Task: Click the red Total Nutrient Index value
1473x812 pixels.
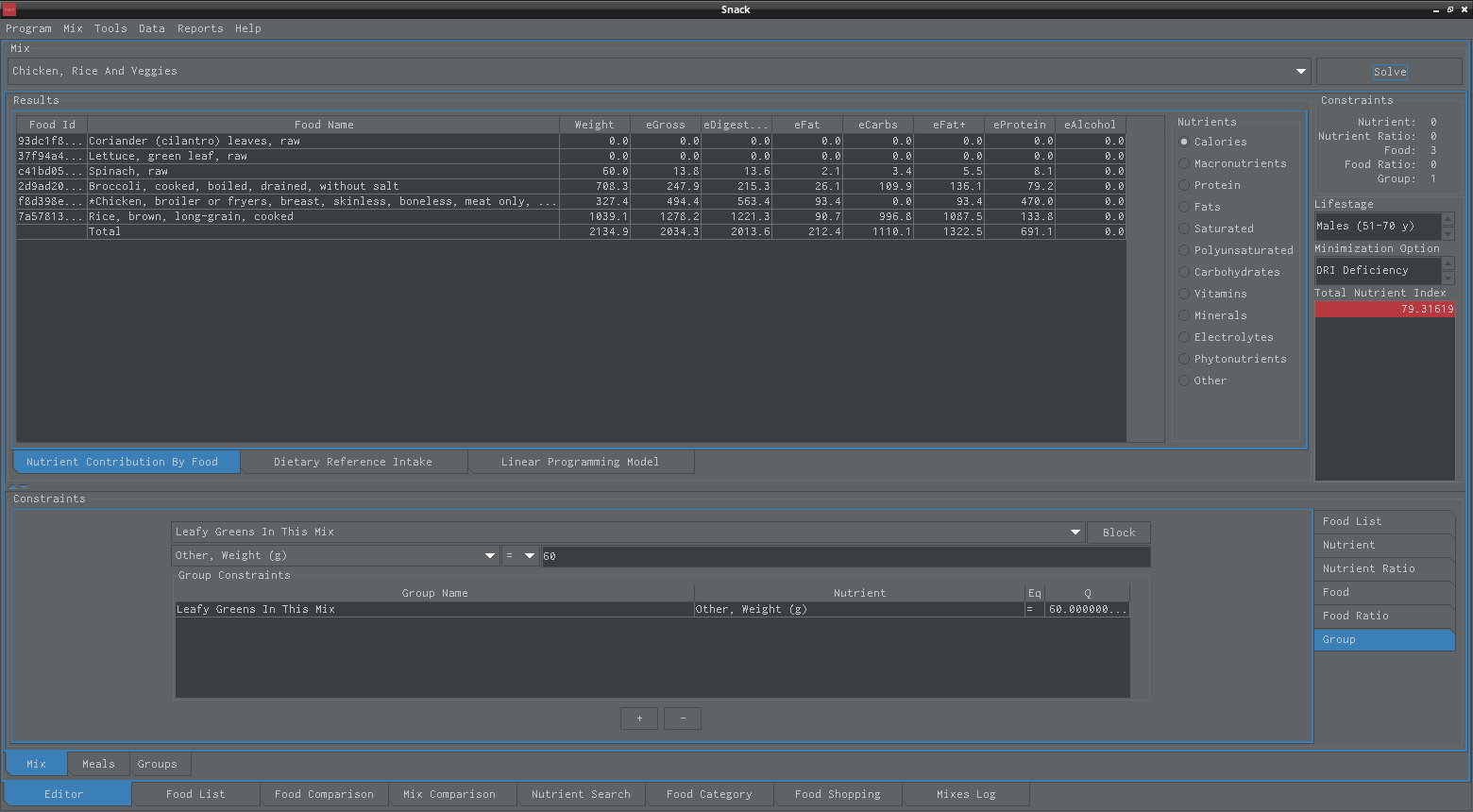Action: [1384, 310]
